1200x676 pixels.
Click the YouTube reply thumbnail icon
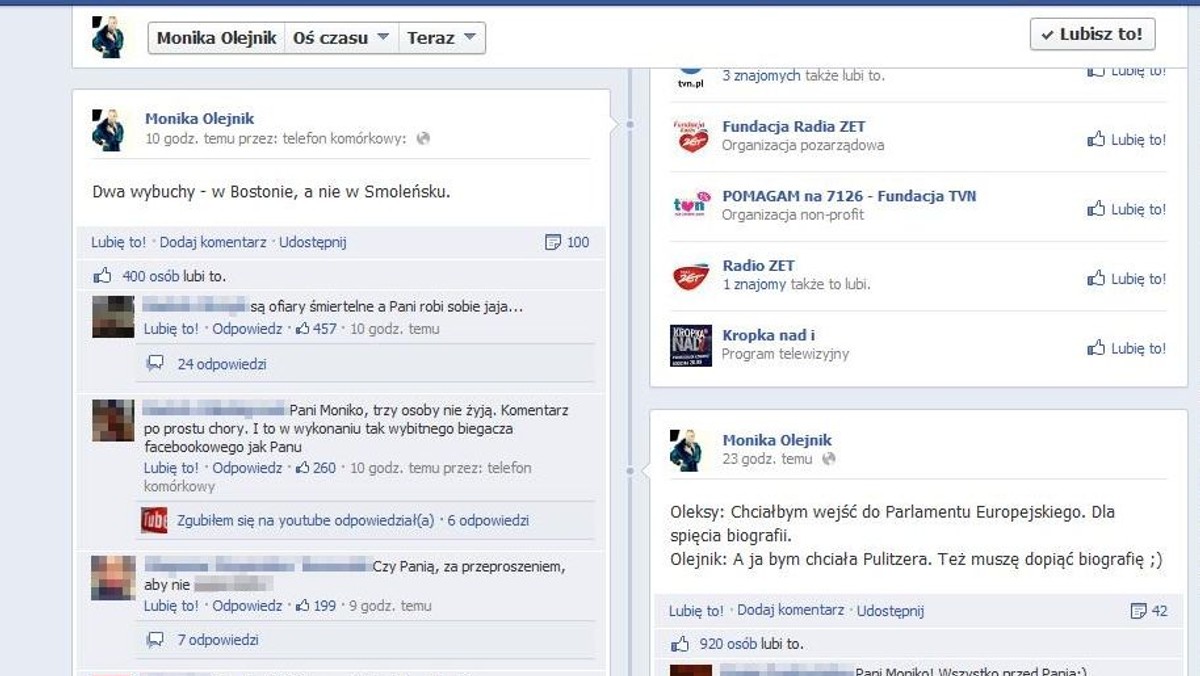pos(154,520)
